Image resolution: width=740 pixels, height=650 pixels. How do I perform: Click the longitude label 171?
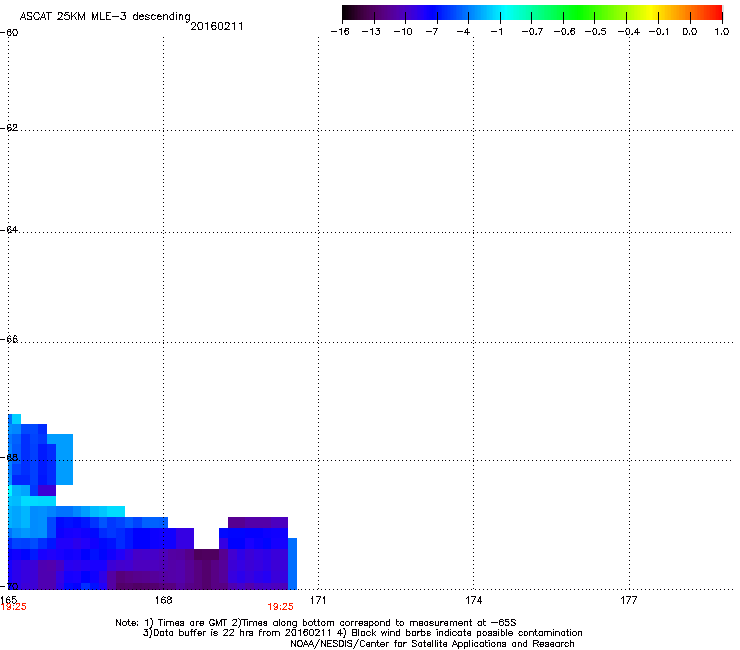[318, 600]
